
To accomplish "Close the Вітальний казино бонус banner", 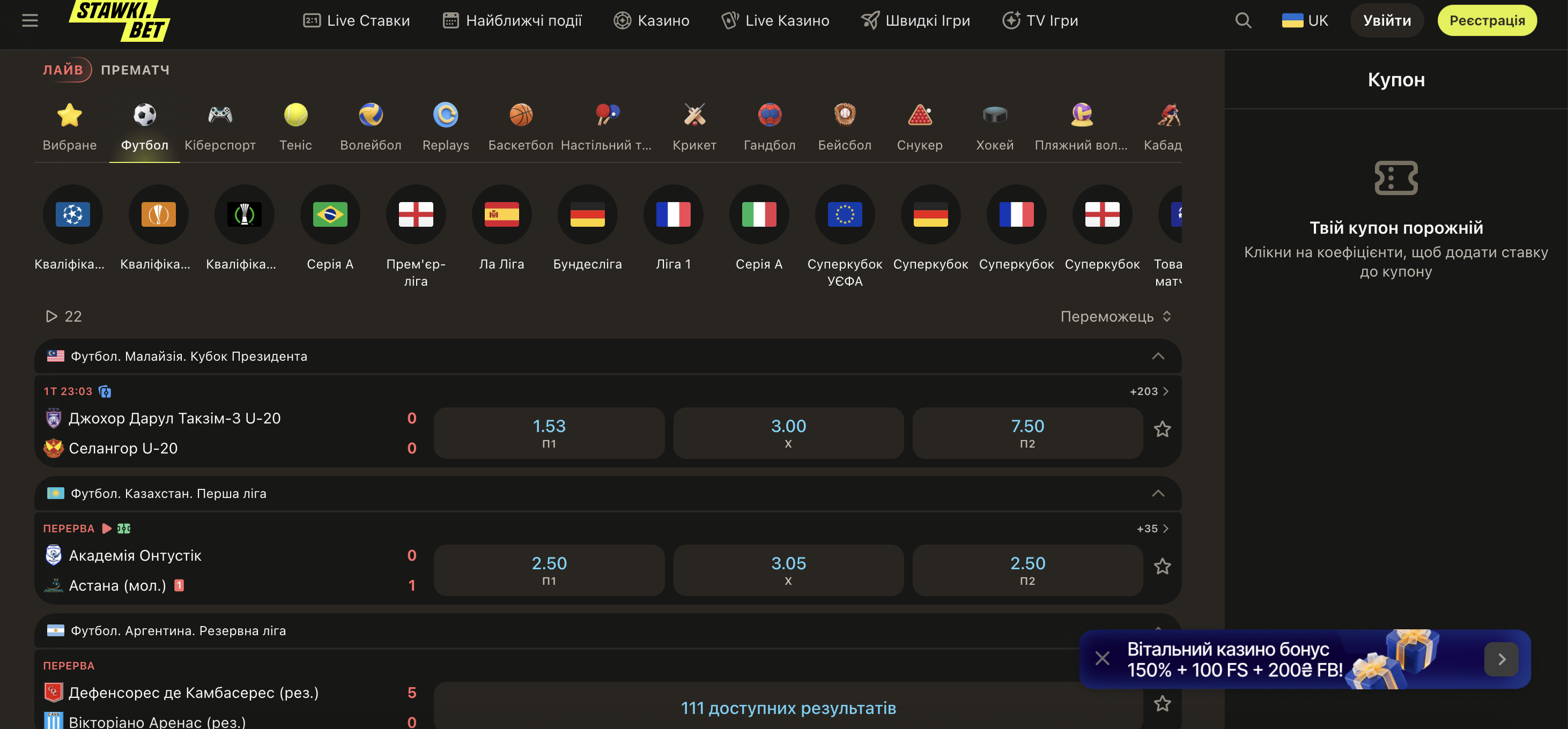I will coord(1102,658).
